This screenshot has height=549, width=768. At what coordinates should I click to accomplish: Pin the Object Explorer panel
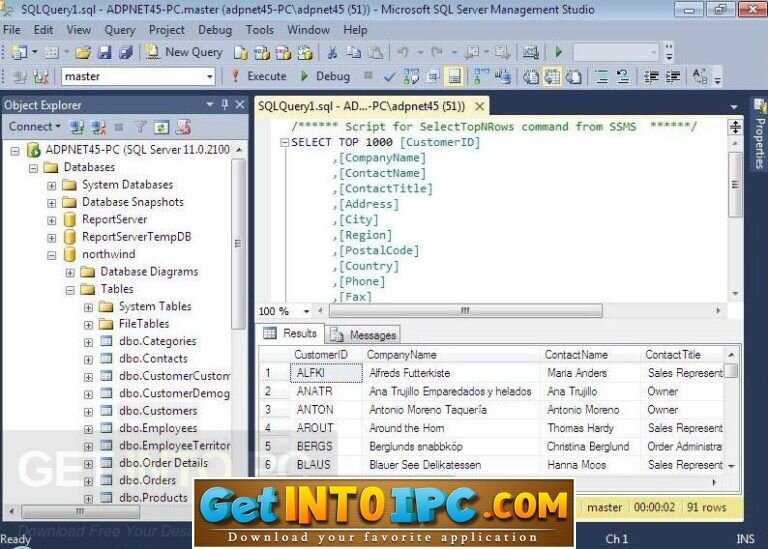click(x=225, y=104)
